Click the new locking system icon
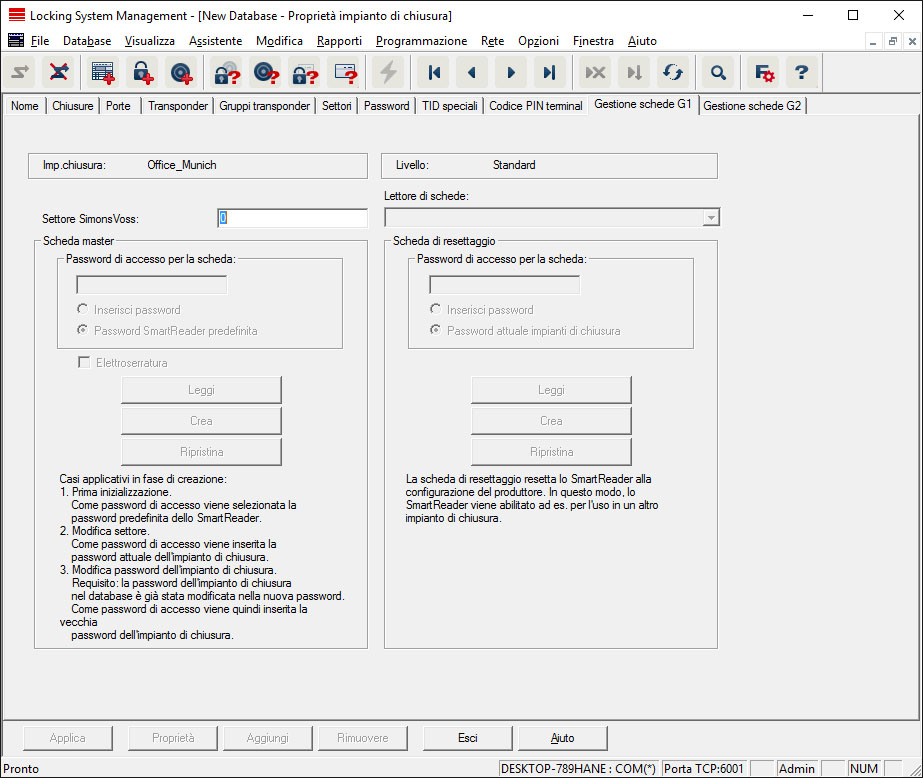Image resolution: width=923 pixels, height=778 pixels. point(103,72)
